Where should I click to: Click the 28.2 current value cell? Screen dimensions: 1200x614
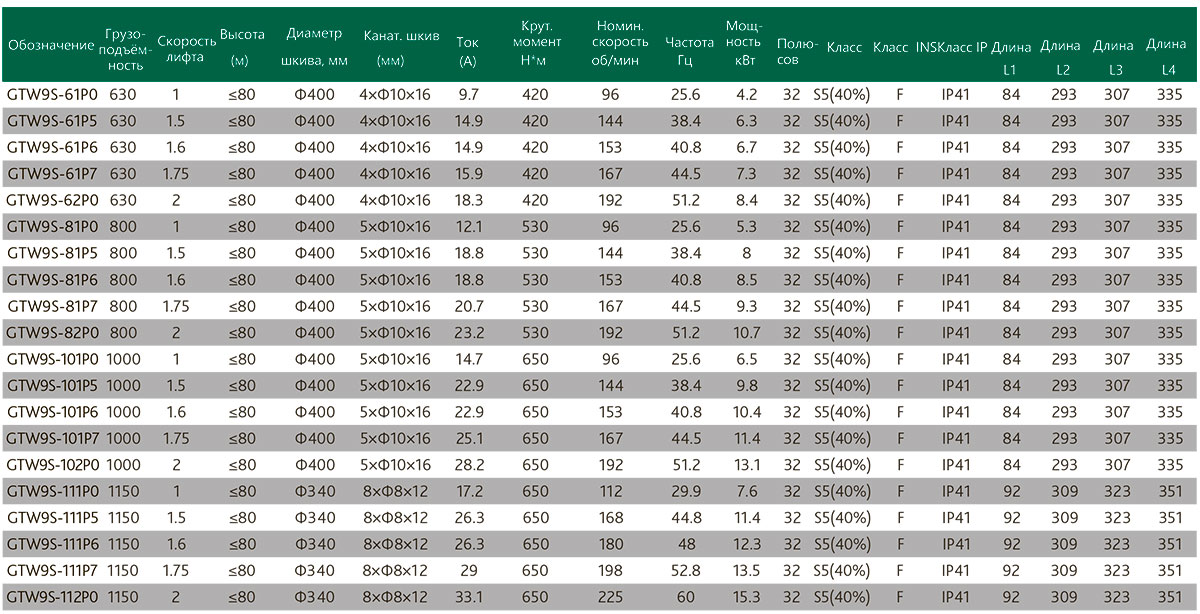click(469, 465)
